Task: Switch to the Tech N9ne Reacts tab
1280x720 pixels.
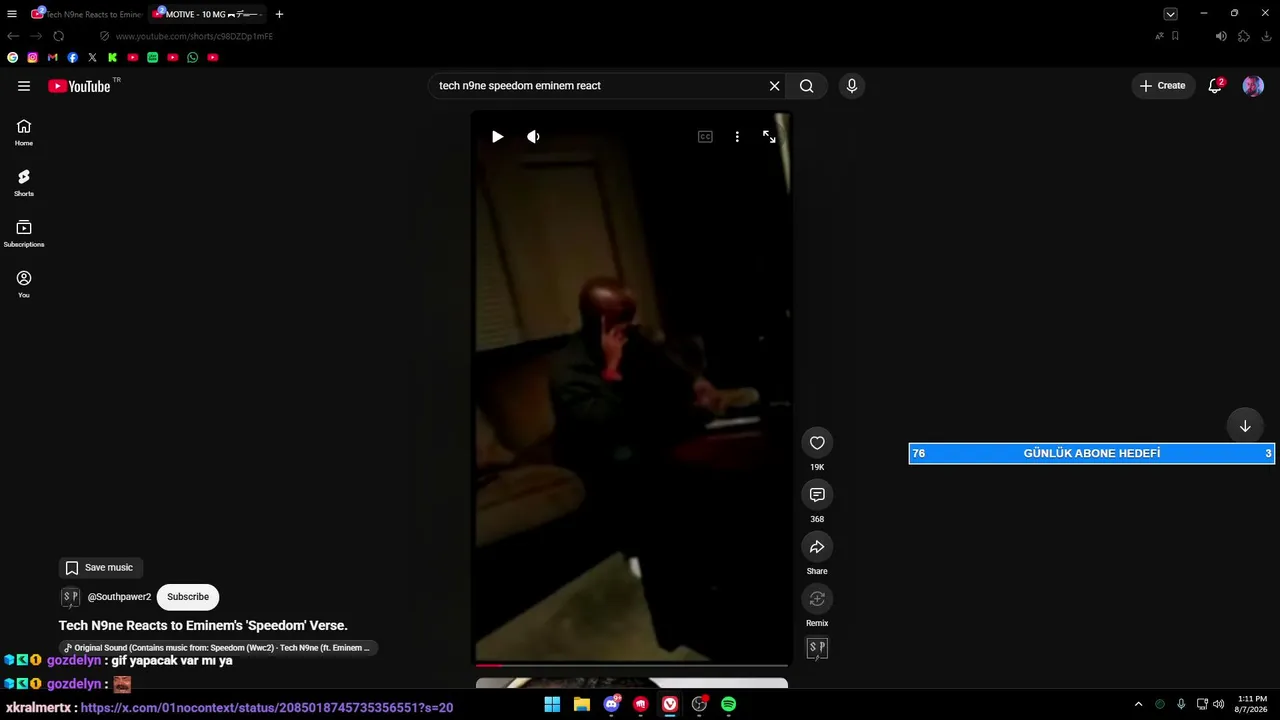Action: (x=86, y=14)
